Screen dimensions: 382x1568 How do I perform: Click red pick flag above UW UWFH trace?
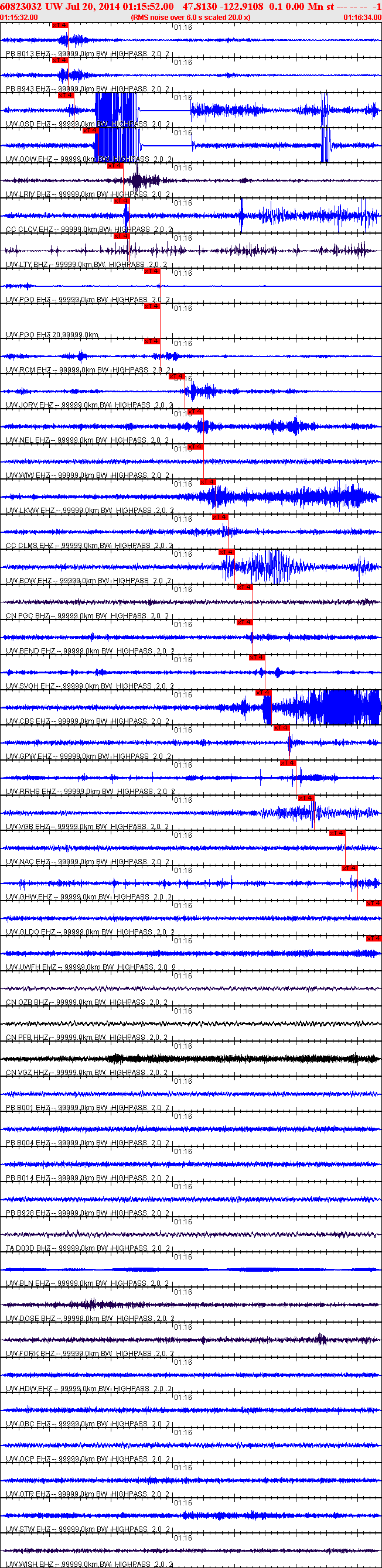(374, 939)
